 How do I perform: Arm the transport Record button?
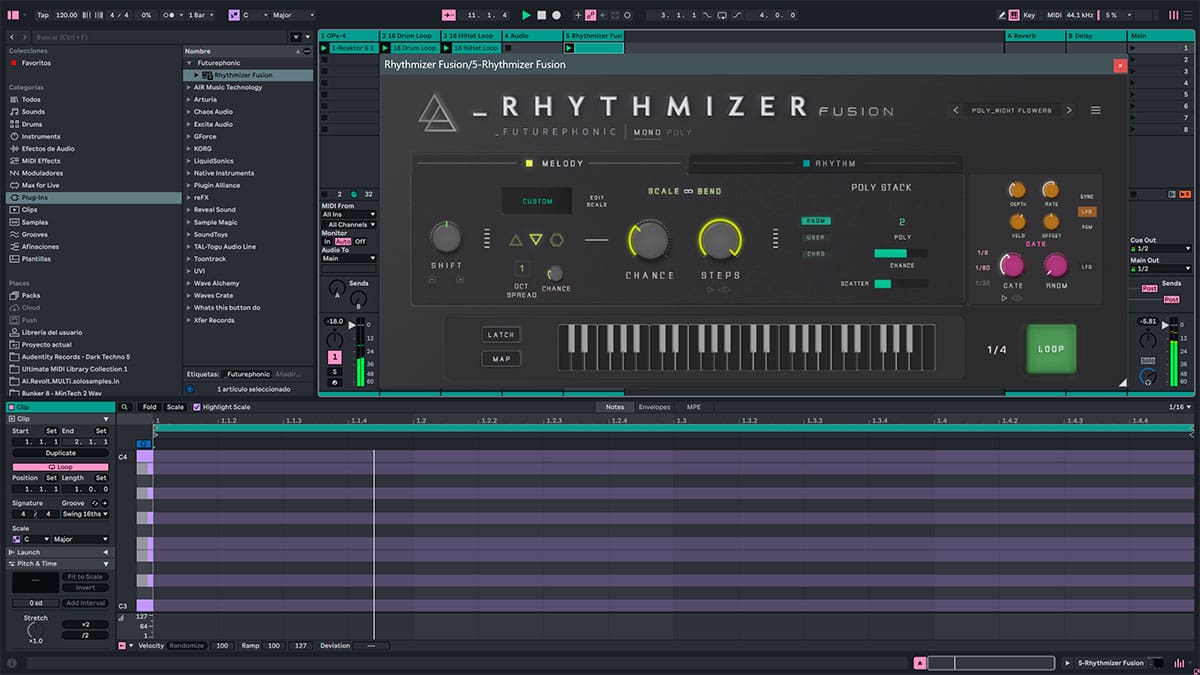point(556,15)
